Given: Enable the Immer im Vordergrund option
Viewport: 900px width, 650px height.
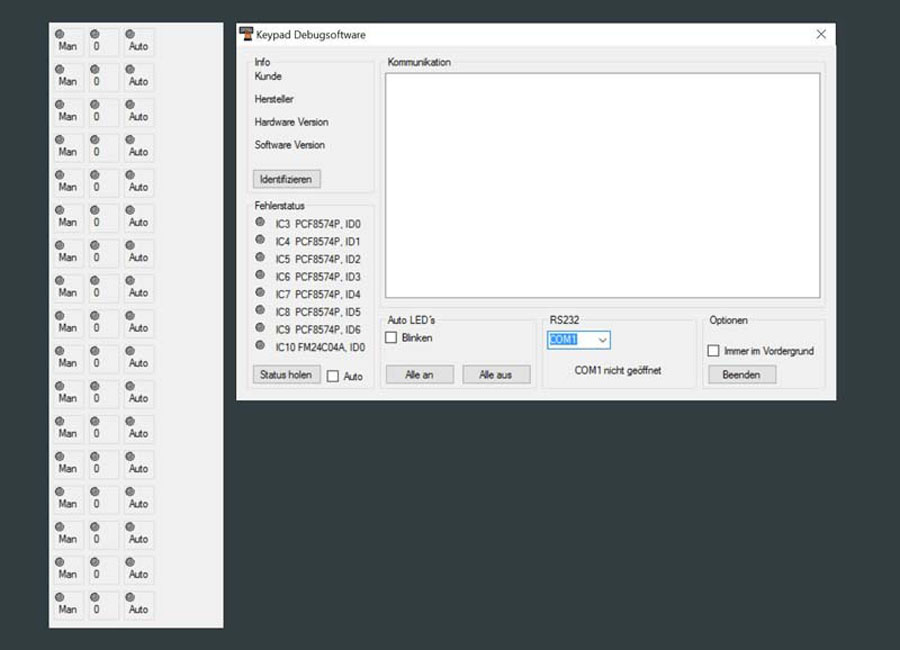Looking at the screenshot, I should pyautogui.click(x=714, y=351).
